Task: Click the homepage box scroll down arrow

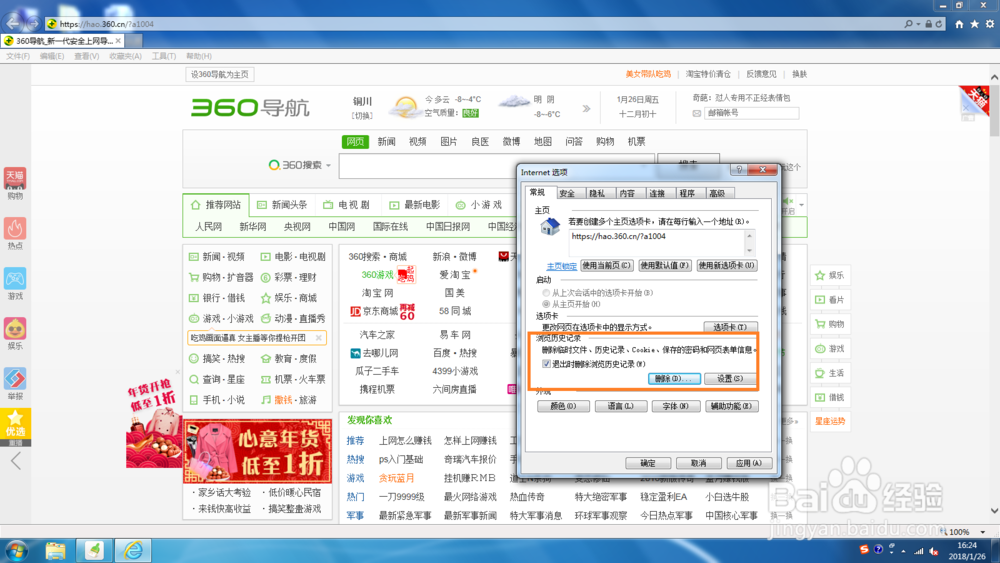Action: pos(749,251)
